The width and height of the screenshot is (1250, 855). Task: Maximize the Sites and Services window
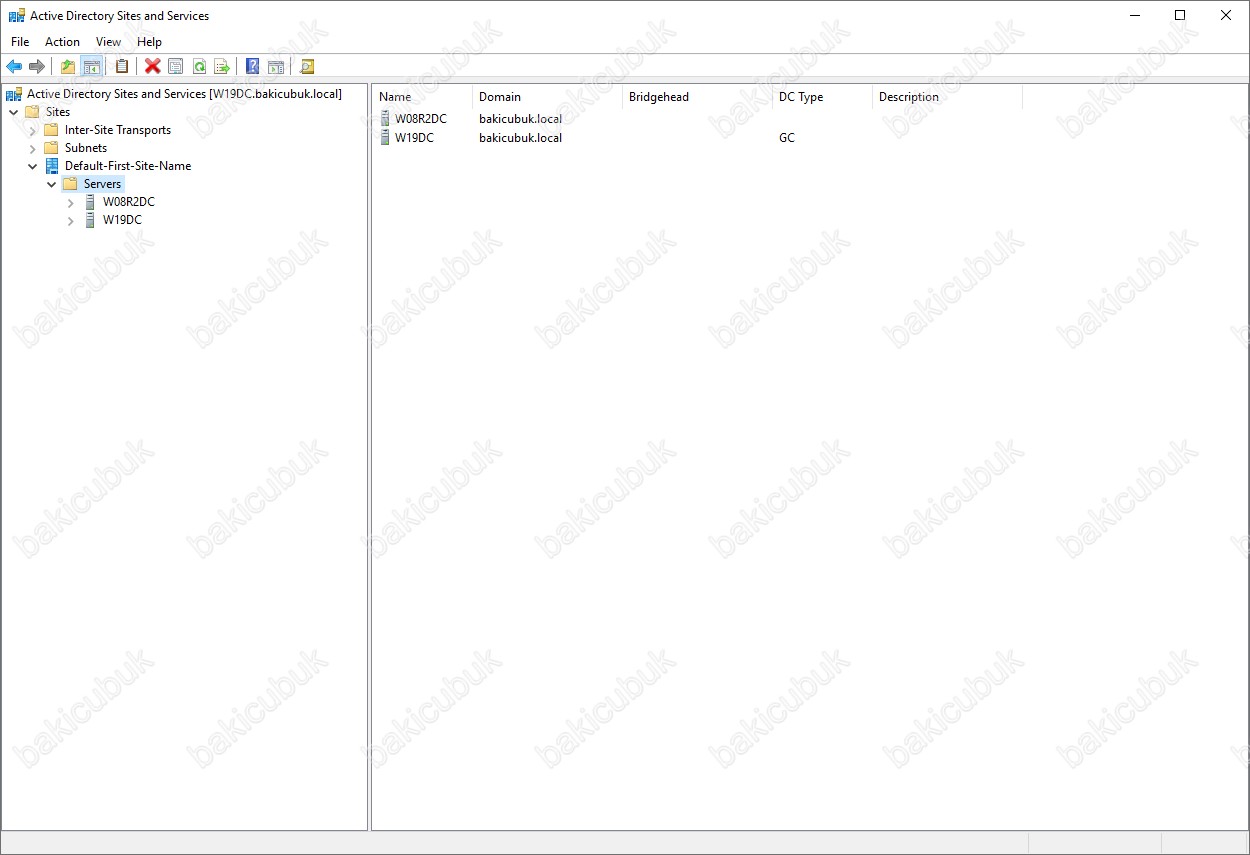point(1180,15)
